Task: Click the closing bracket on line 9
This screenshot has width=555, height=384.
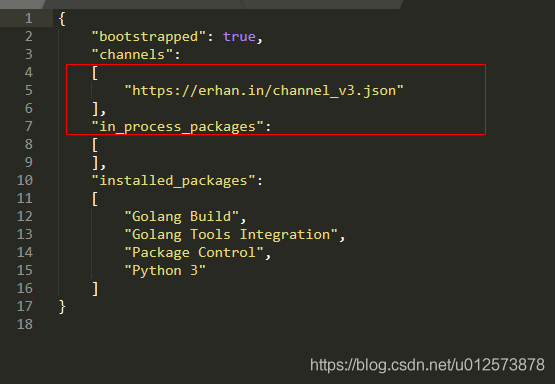Action: pyautogui.click(x=95, y=163)
